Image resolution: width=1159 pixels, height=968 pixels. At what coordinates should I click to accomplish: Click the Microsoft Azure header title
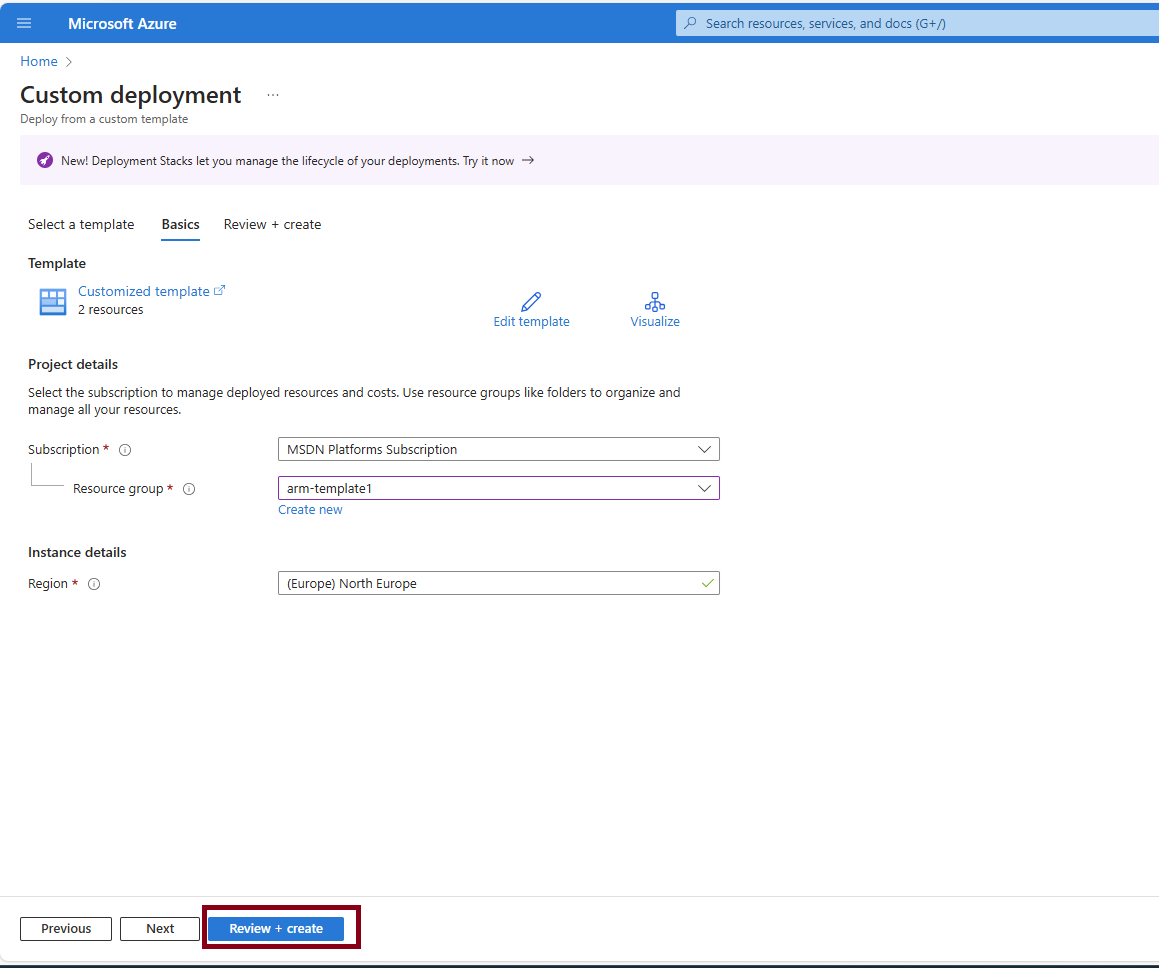[122, 24]
